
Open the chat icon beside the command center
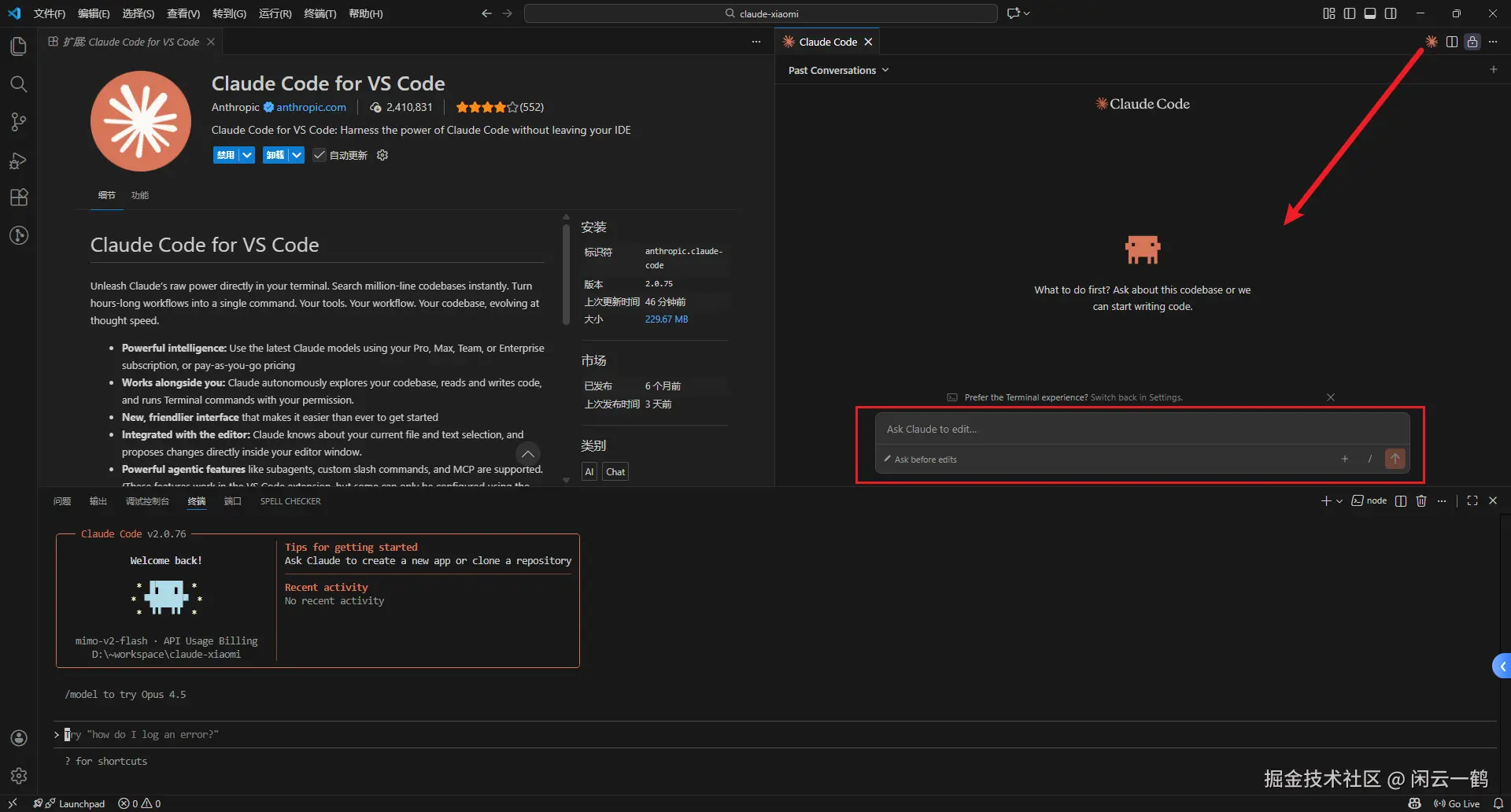click(x=1013, y=13)
